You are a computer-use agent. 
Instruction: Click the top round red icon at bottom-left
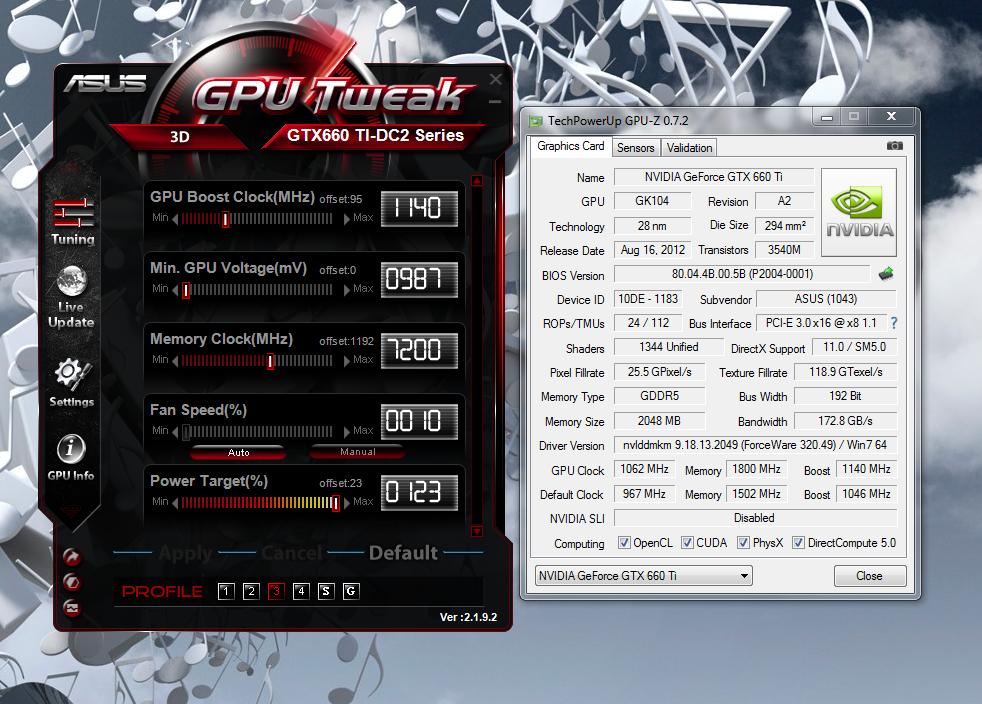tap(72, 556)
